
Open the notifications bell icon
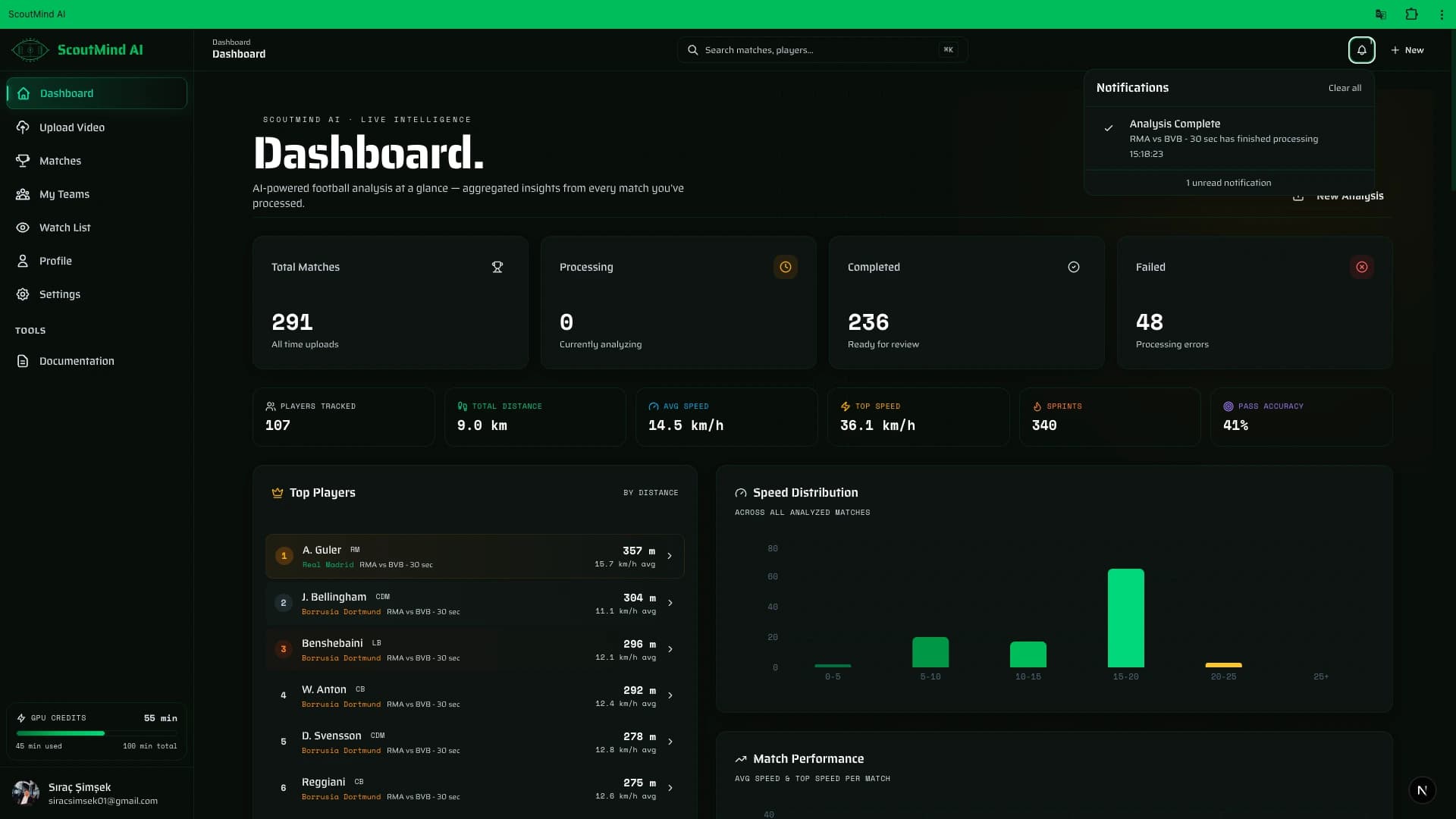click(x=1361, y=50)
